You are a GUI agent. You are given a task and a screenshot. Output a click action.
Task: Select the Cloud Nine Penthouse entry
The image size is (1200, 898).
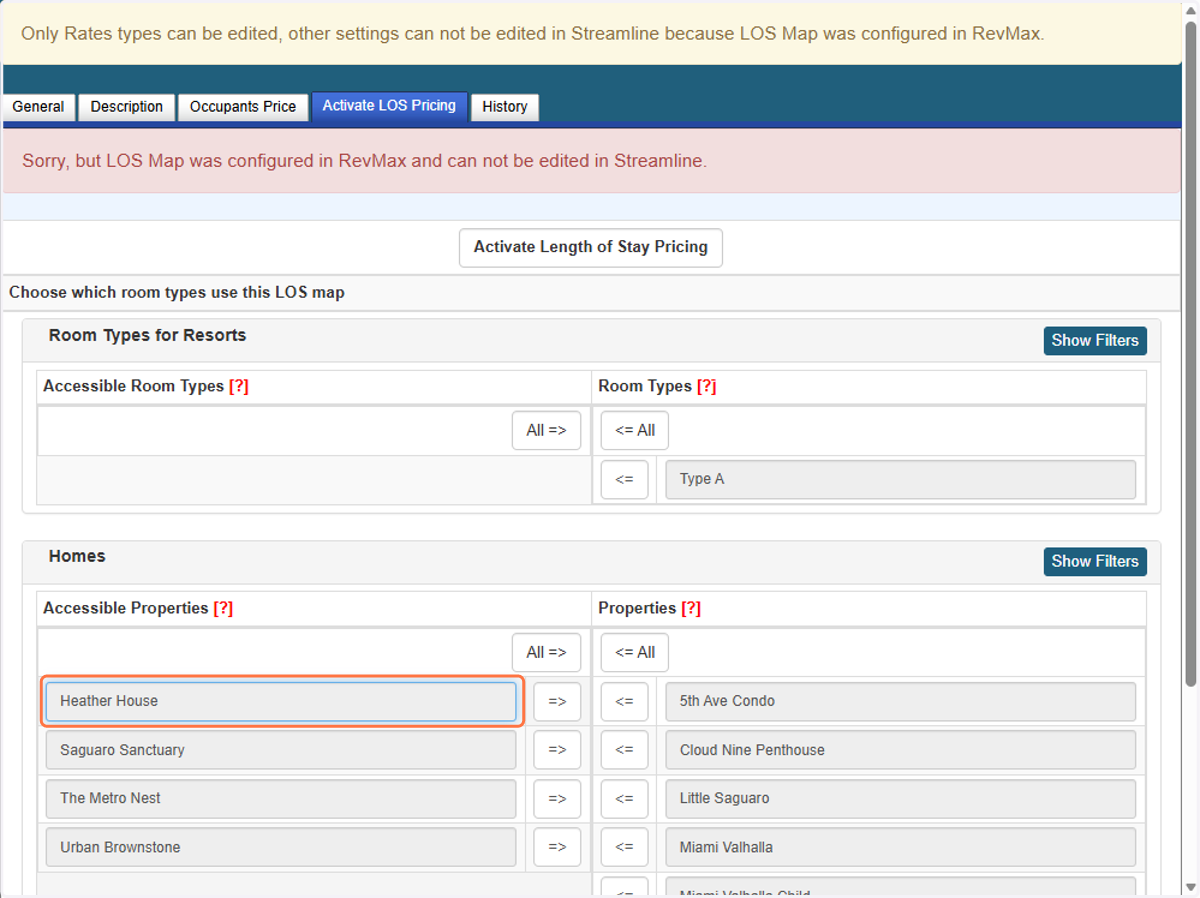point(901,750)
